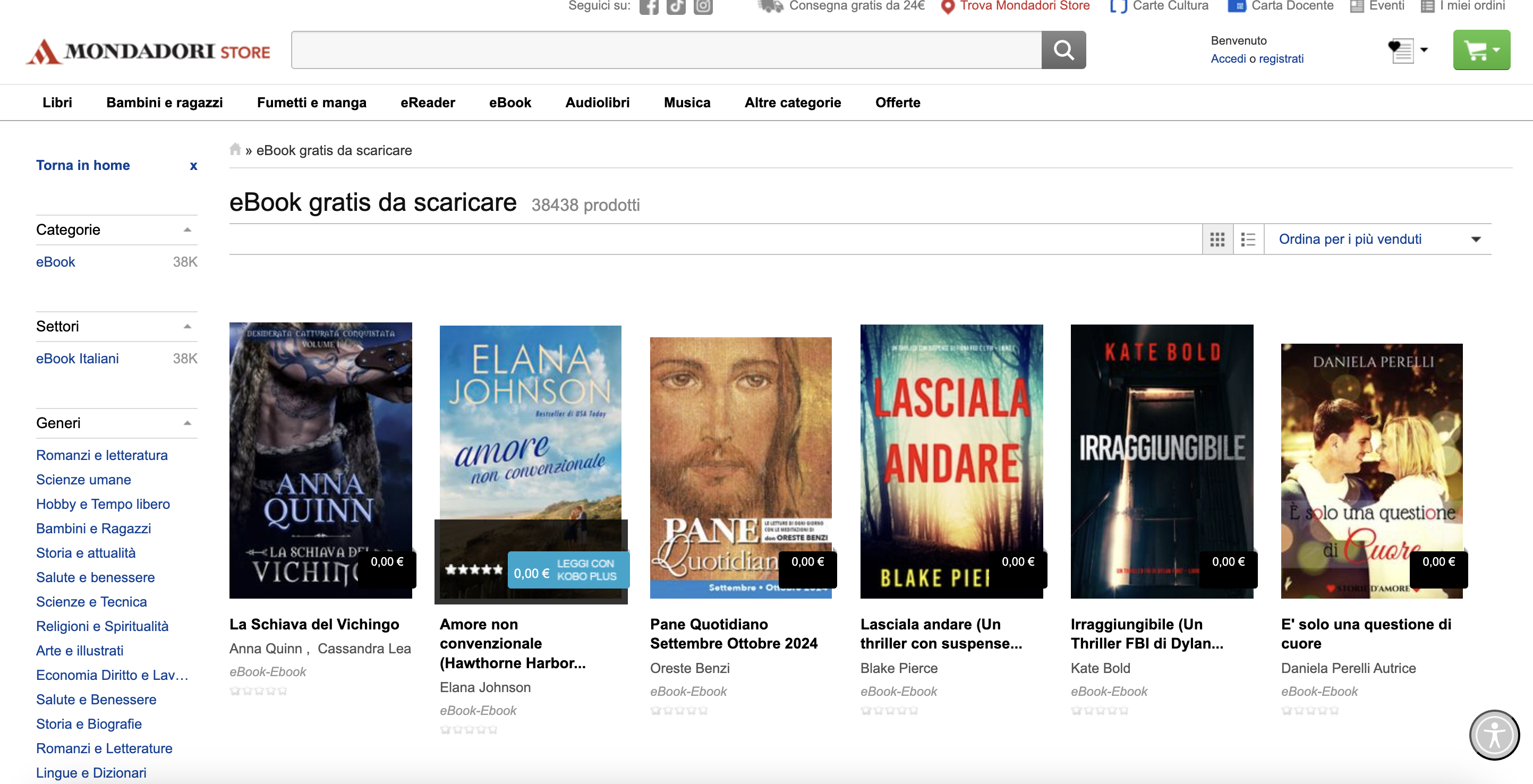Viewport: 1533px width, 784px height.
Task: Filter by eBook category
Action: (x=55, y=262)
